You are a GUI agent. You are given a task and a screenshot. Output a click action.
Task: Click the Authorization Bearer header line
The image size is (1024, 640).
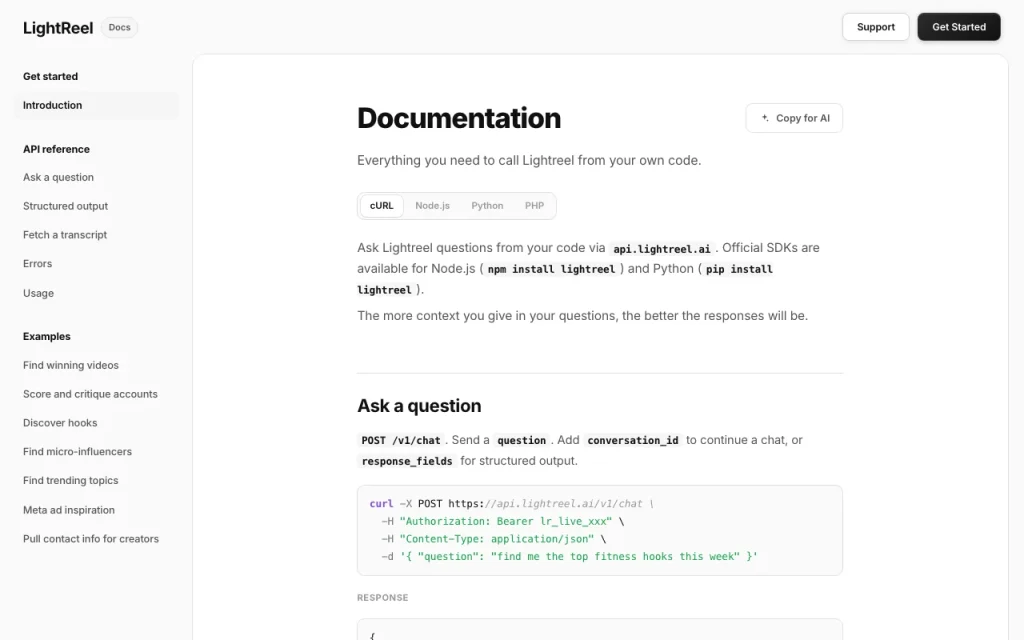tap(503, 521)
